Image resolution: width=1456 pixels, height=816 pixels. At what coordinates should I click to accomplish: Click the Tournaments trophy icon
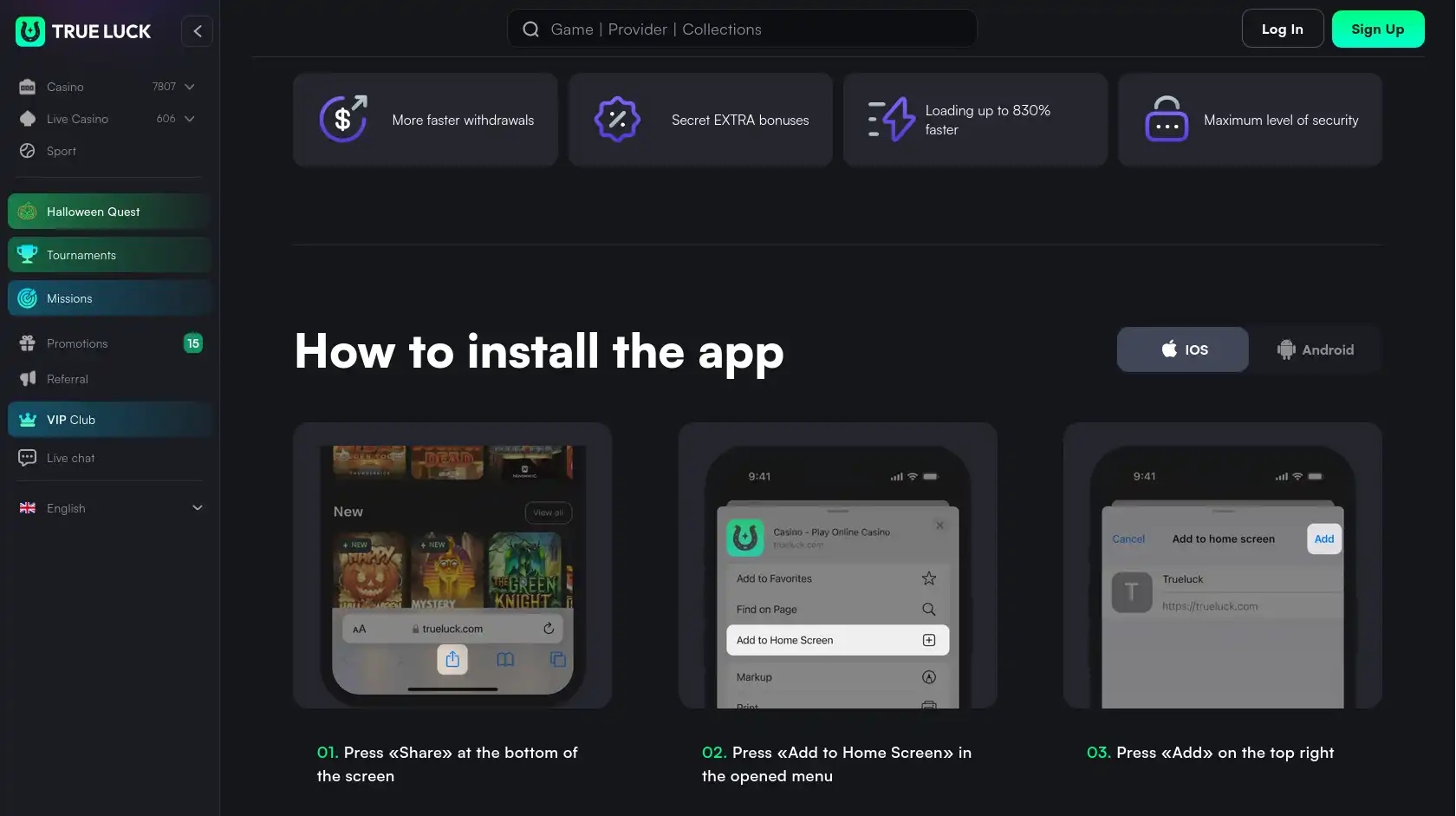(x=28, y=254)
